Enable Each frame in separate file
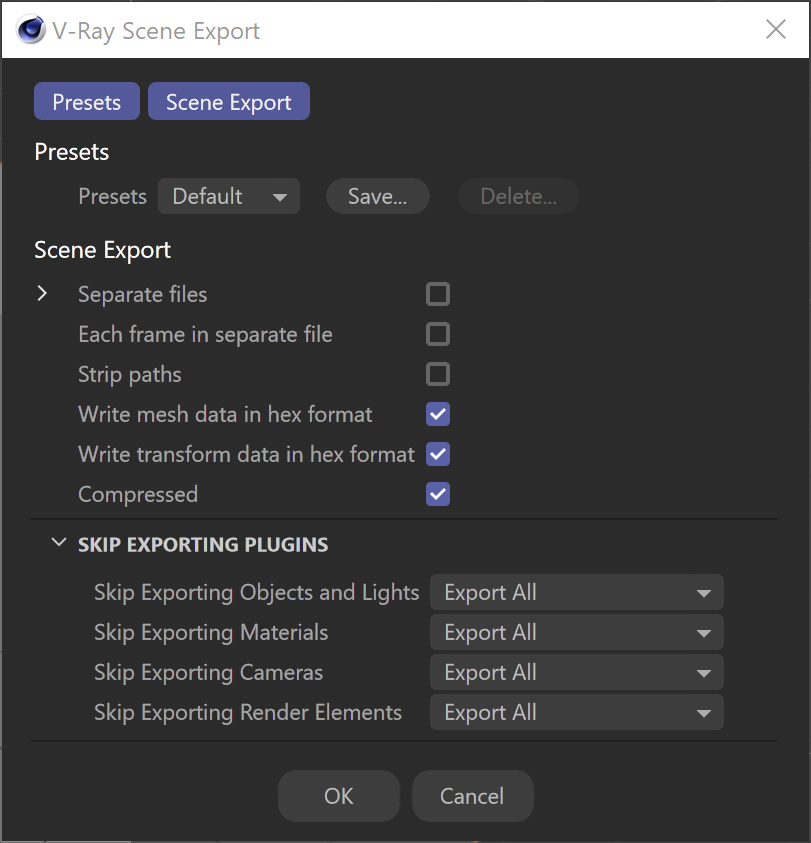The image size is (811, 843). coord(438,334)
